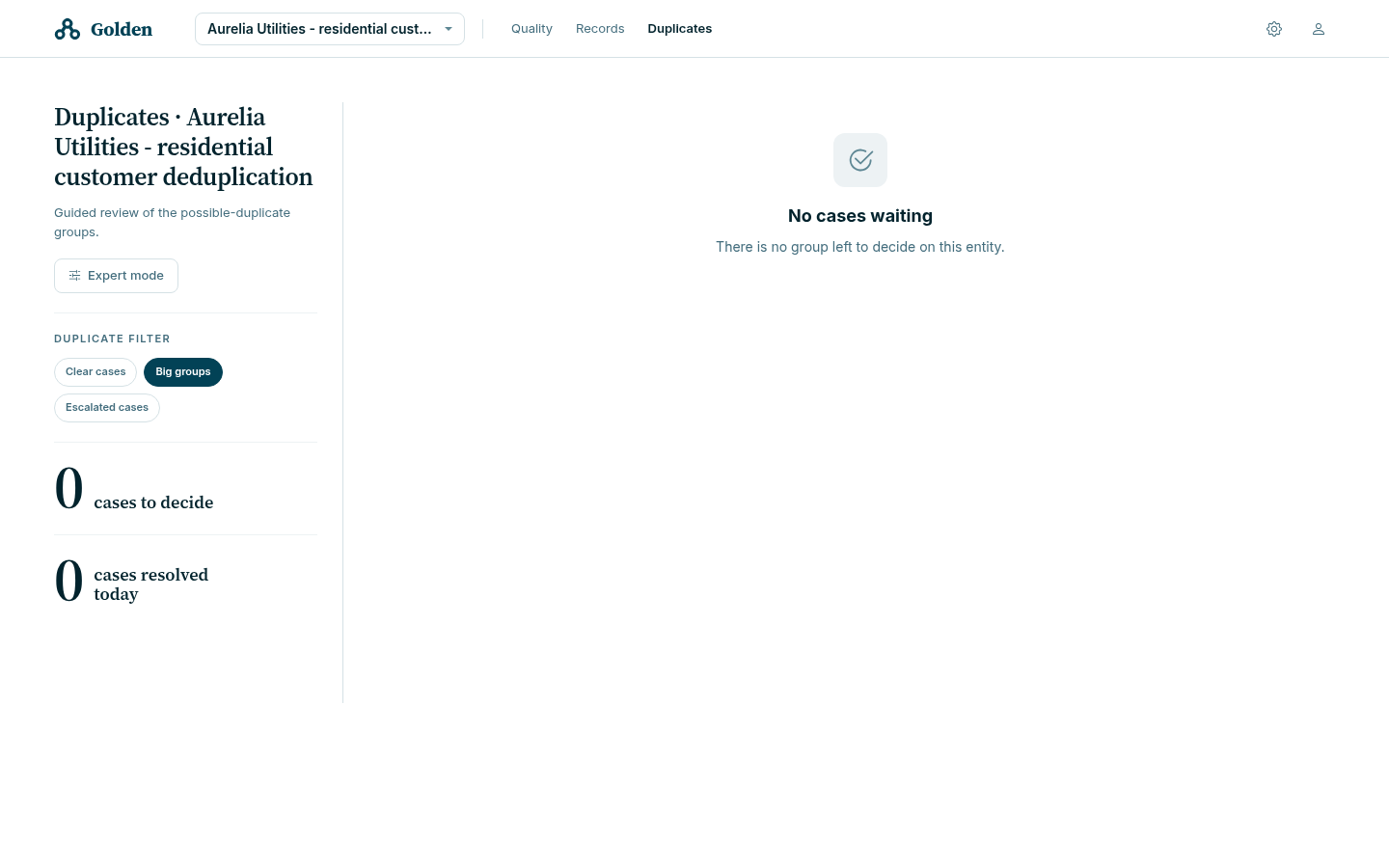Toggle the Big groups filter chip
The image size is (1389, 868).
[183, 372]
